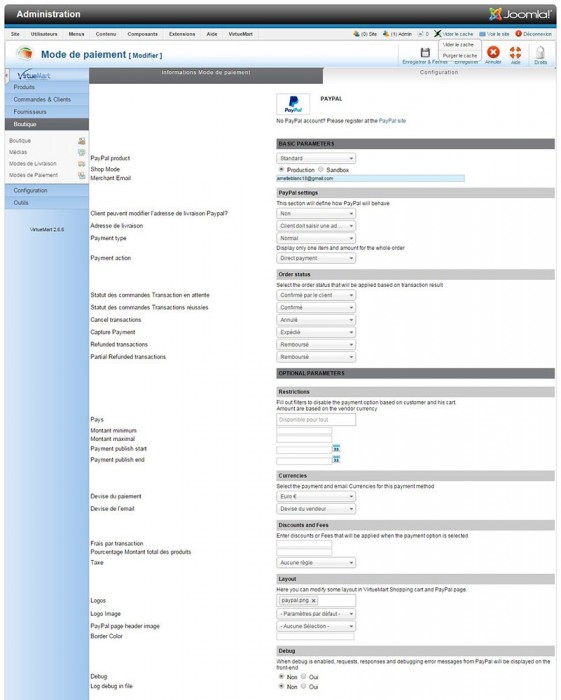Screen dimensions: 561x700
Task: Choose Purger le cache from dropdown
Action: point(460,56)
